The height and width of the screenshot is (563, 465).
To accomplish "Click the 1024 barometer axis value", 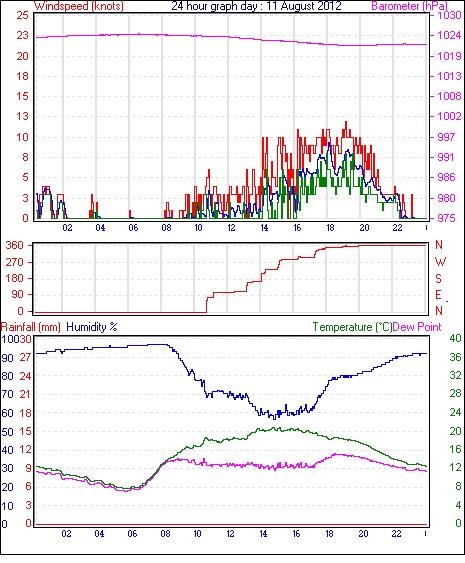I will (449, 35).
